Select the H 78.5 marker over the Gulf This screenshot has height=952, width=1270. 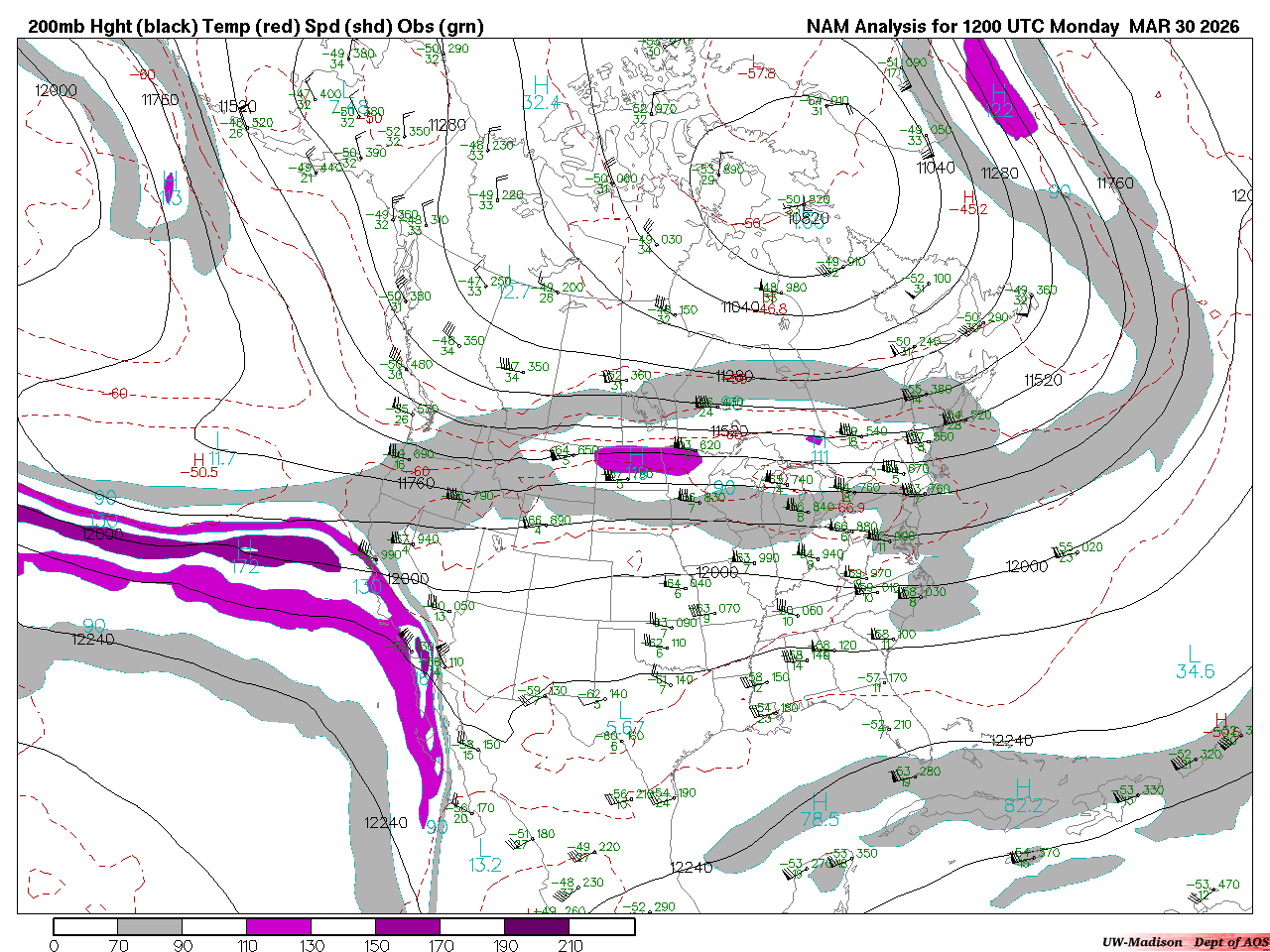[x=820, y=810]
